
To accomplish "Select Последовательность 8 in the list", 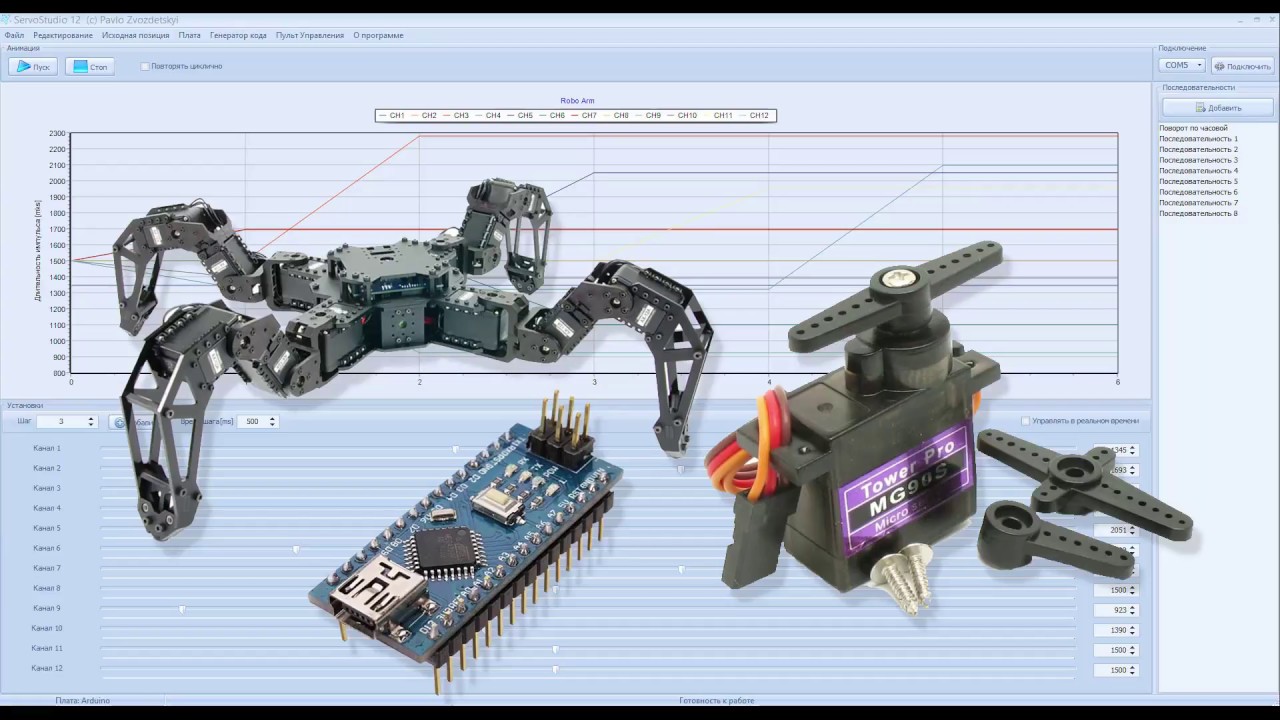I will [1198, 213].
